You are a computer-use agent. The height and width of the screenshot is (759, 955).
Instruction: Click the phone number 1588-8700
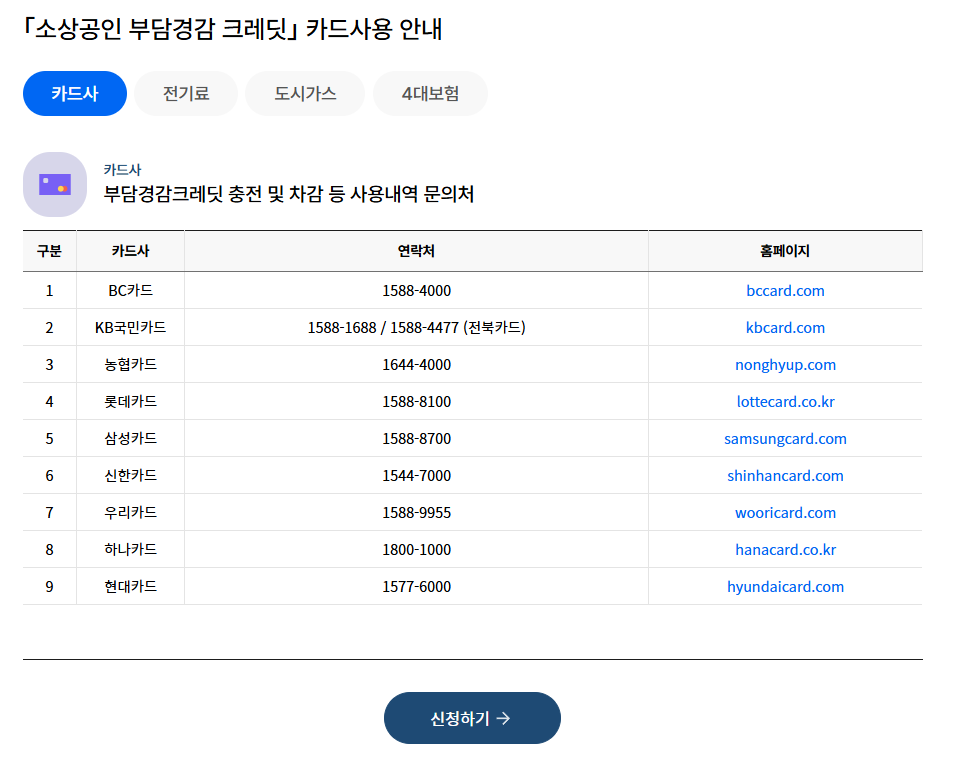417,439
